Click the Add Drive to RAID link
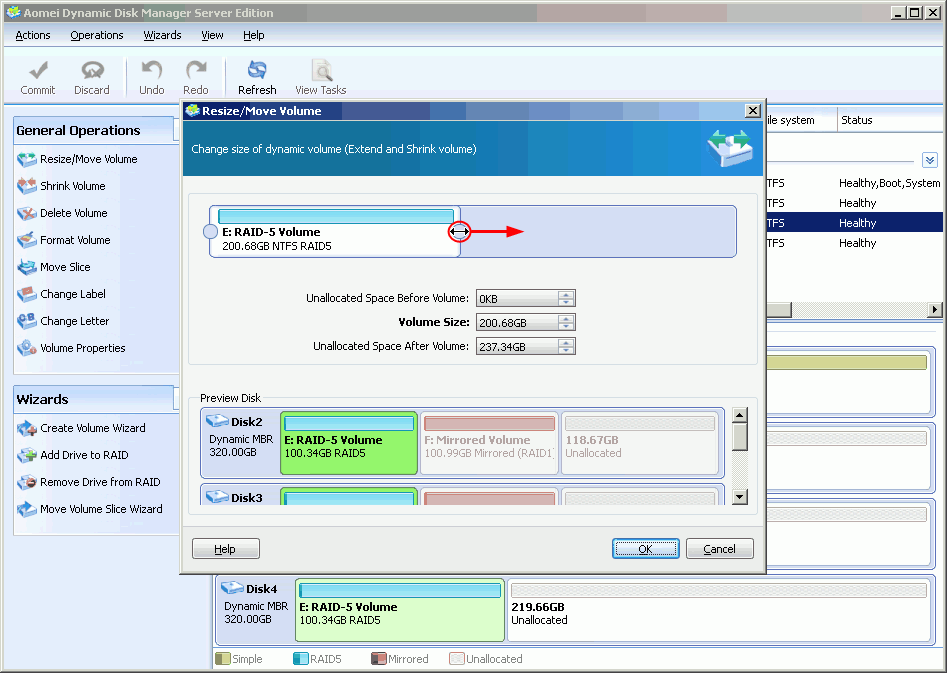Screen dimensions: 947x673 (x=84, y=456)
